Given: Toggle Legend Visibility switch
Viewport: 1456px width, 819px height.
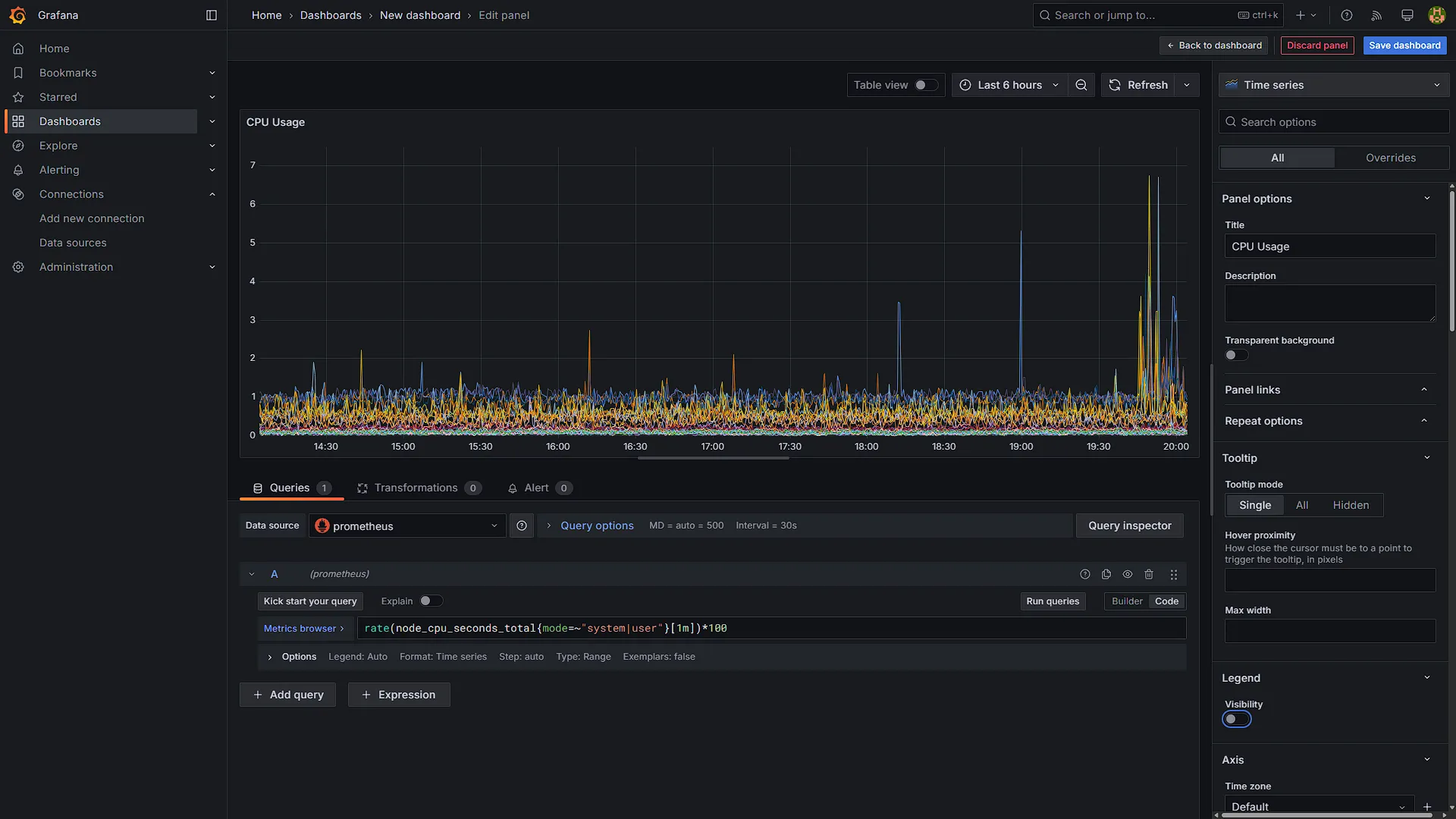Looking at the screenshot, I should point(1236,719).
